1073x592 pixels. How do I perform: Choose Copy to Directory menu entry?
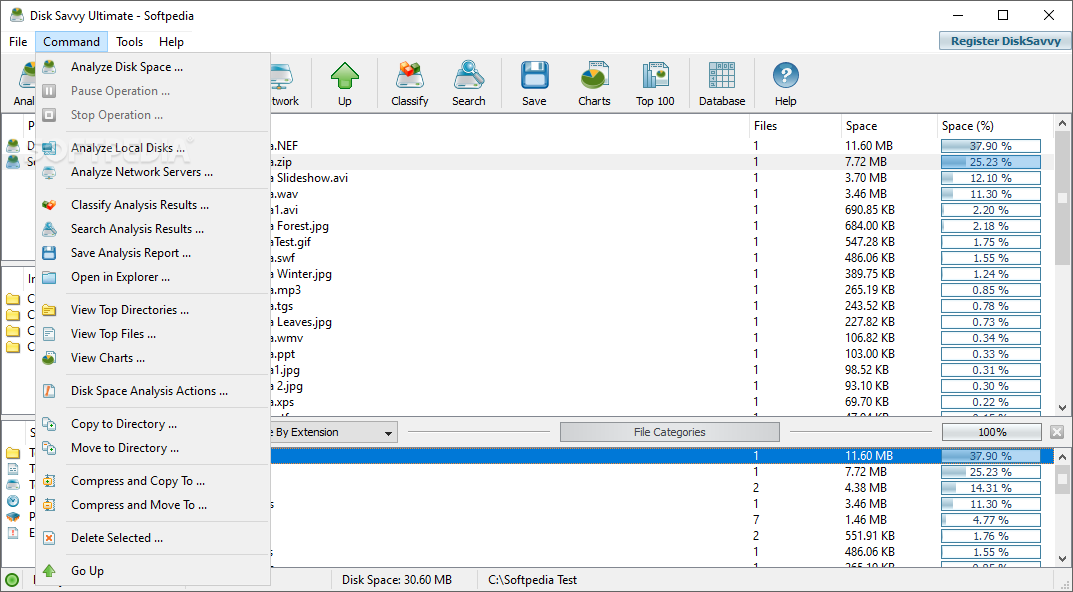pos(153,424)
